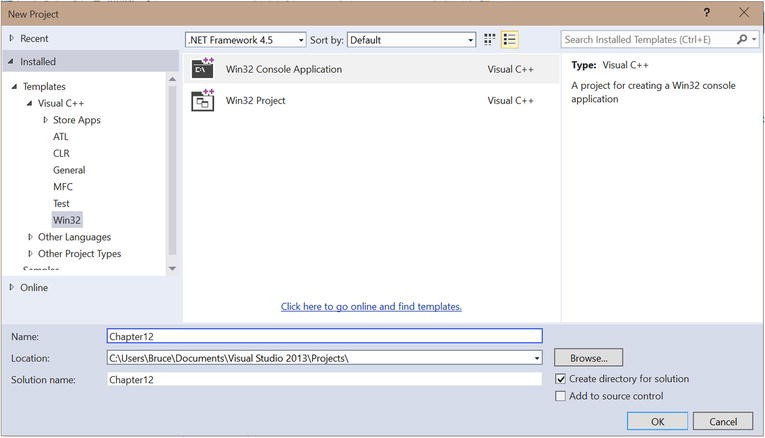Collapse the Templates tree node
The height and width of the screenshot is (438, 765).
pos(14,86)
